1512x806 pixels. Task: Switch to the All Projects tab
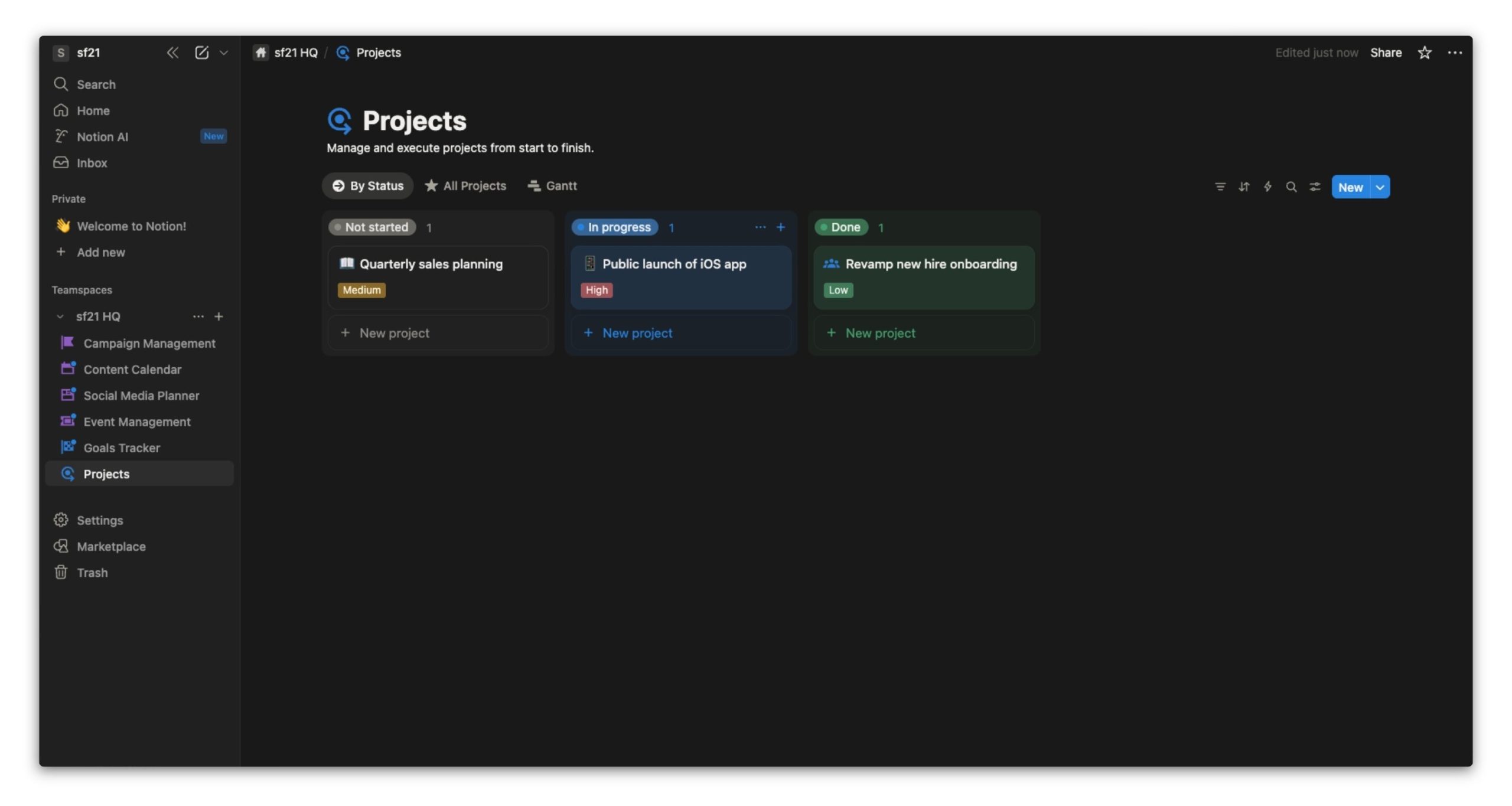[465, 185]
